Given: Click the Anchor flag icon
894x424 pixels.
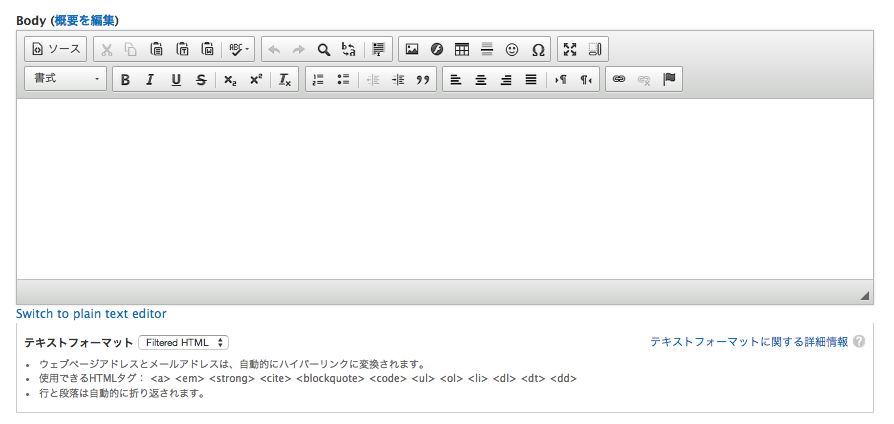Looking at the screenshot, I should pyautogui.click(x=670, y=80).
